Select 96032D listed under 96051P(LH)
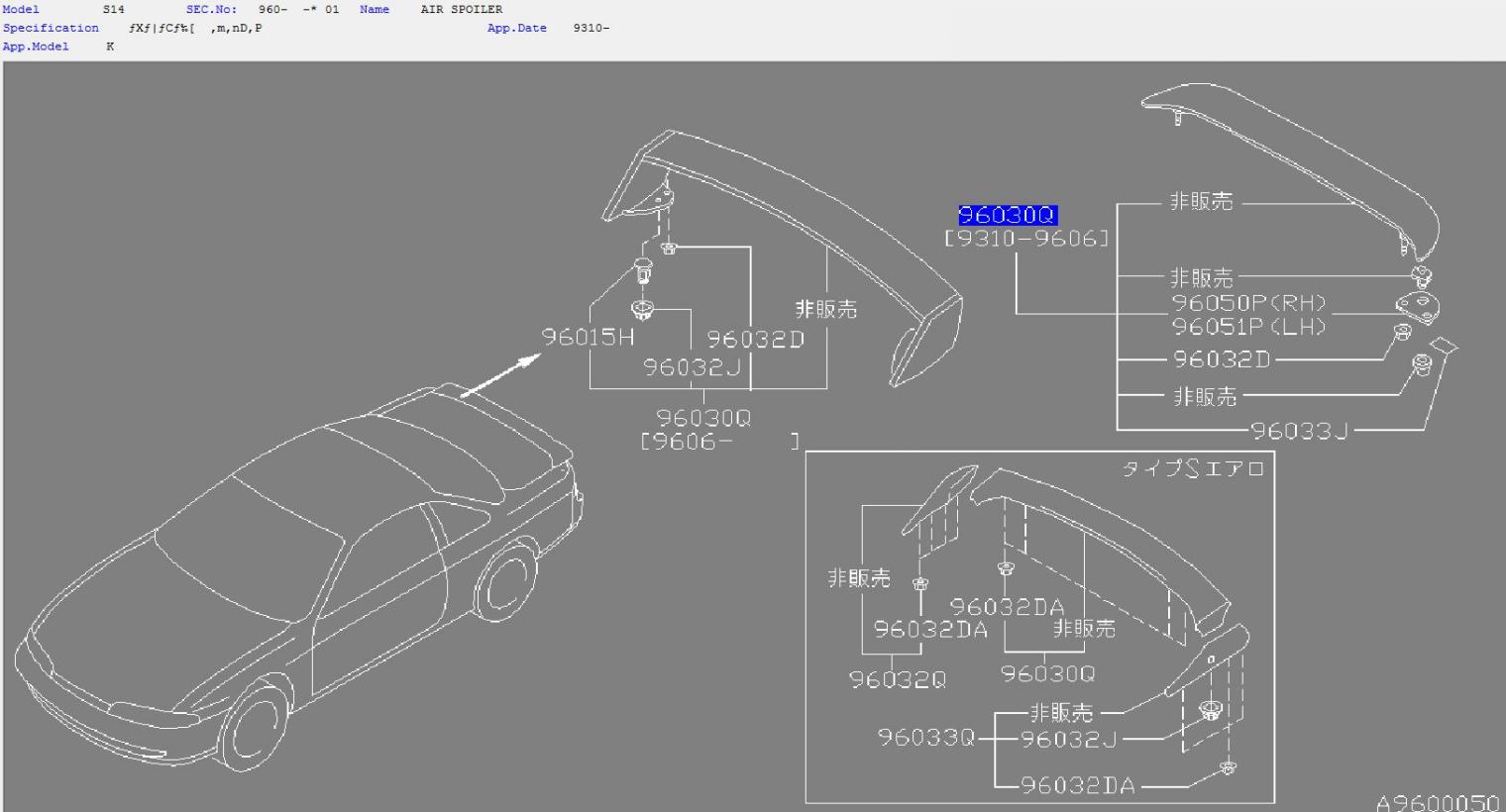 pyautogui.click(x=1222, y=359)
